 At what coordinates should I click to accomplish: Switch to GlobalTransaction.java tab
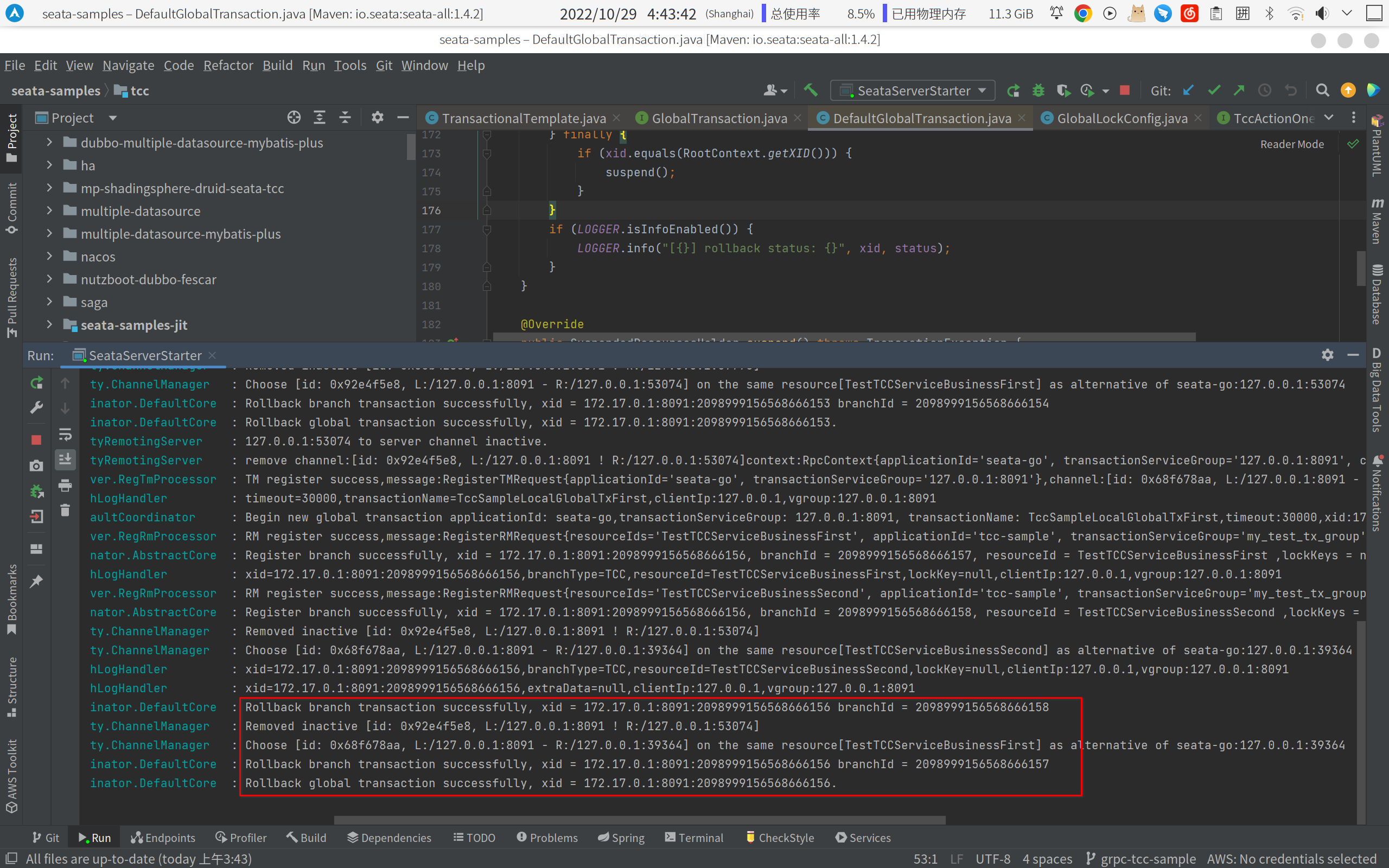click(x=718, y=118)
